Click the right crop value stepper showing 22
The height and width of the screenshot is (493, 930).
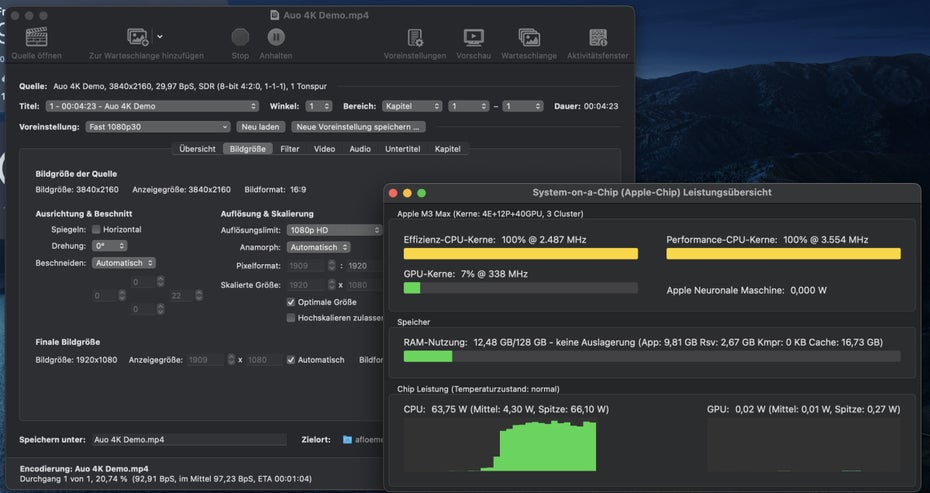pyautogui.click(x=199, y=295)
